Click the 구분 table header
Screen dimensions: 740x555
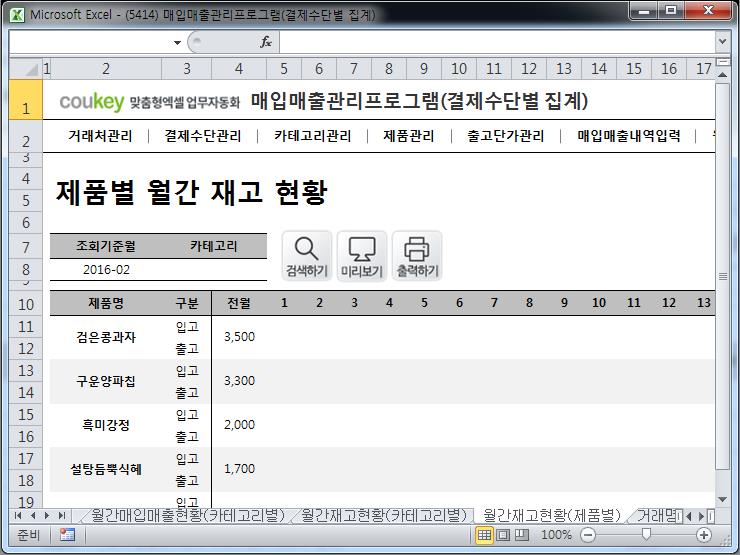[187, 303]
